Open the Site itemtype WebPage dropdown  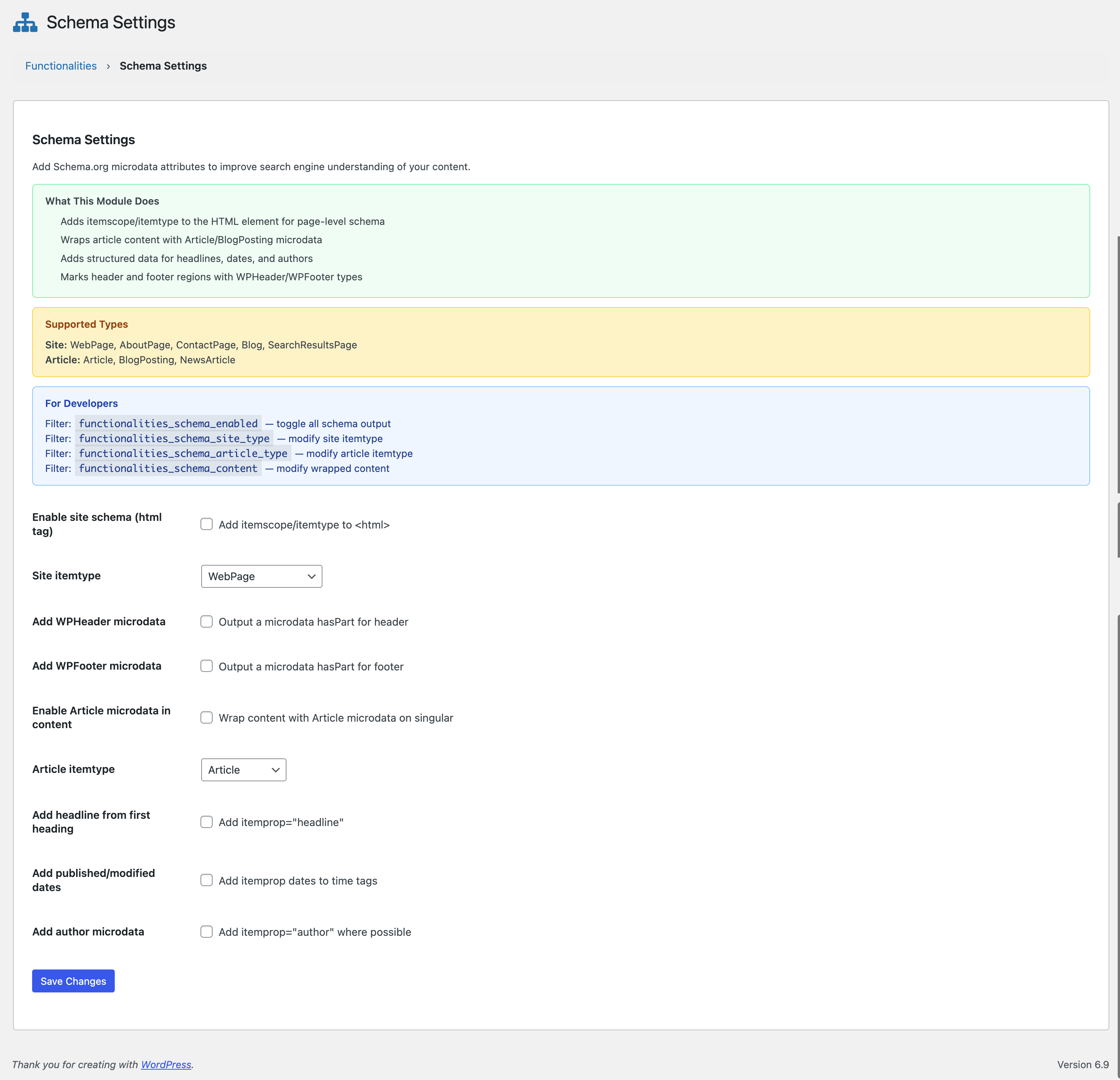[261, 576]
